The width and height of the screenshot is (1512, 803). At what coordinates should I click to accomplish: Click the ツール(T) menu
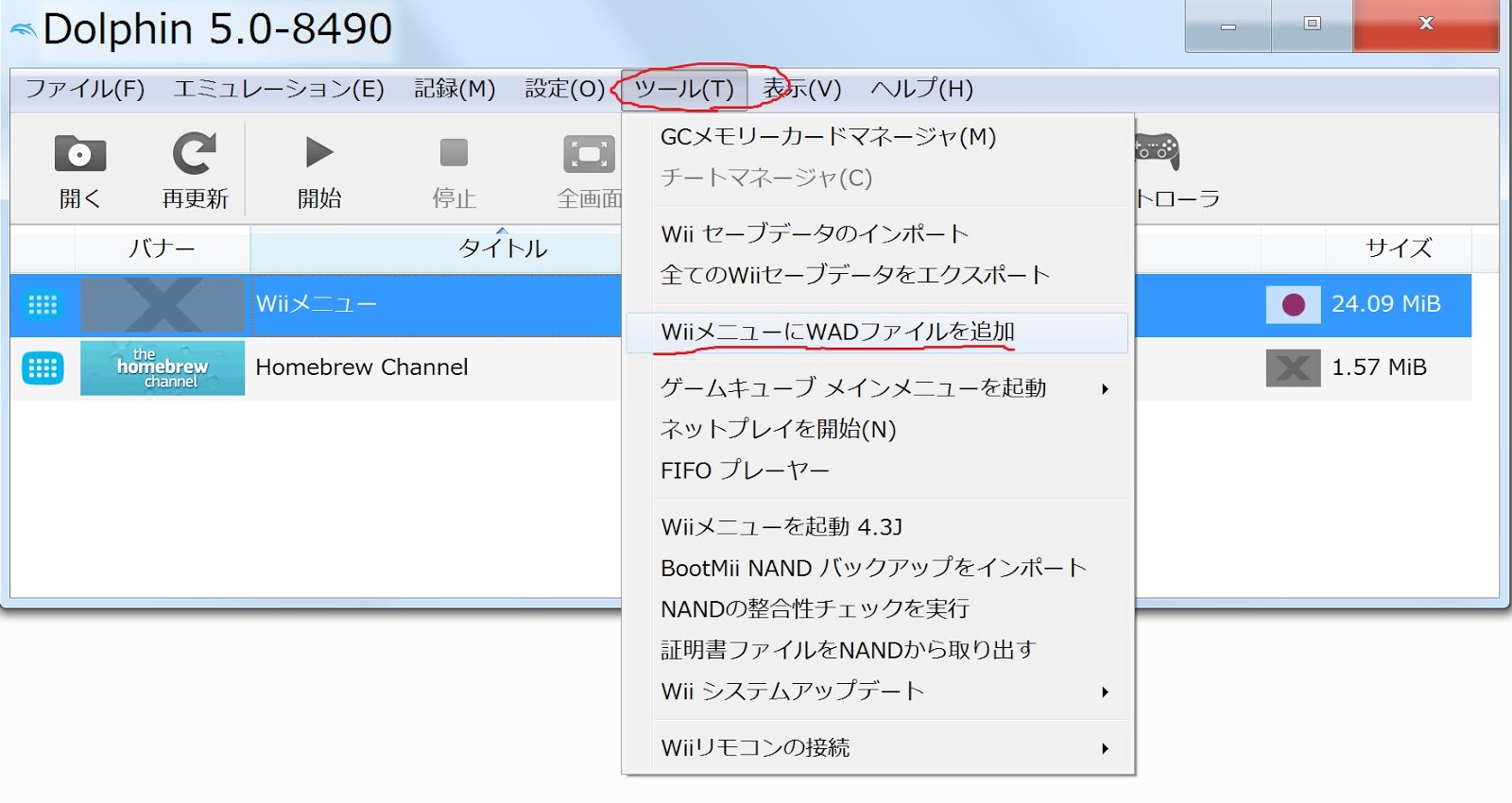coord(684,89)
